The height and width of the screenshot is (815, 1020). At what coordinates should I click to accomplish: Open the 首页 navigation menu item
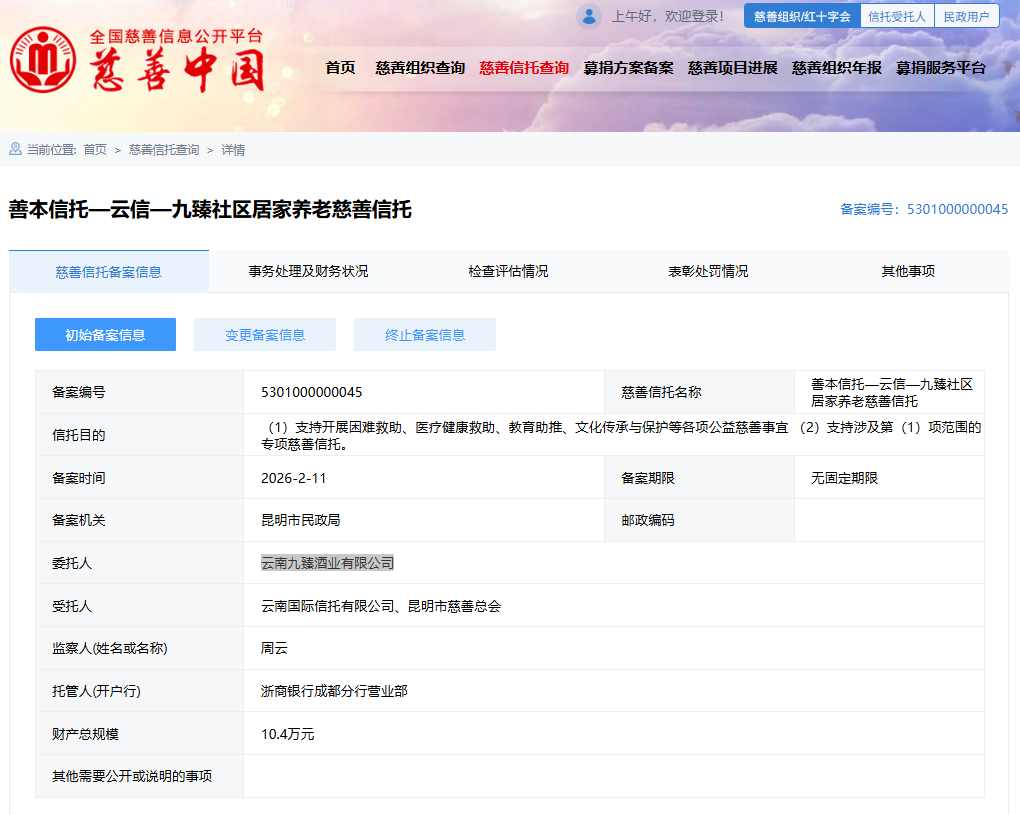pos(340,68)
